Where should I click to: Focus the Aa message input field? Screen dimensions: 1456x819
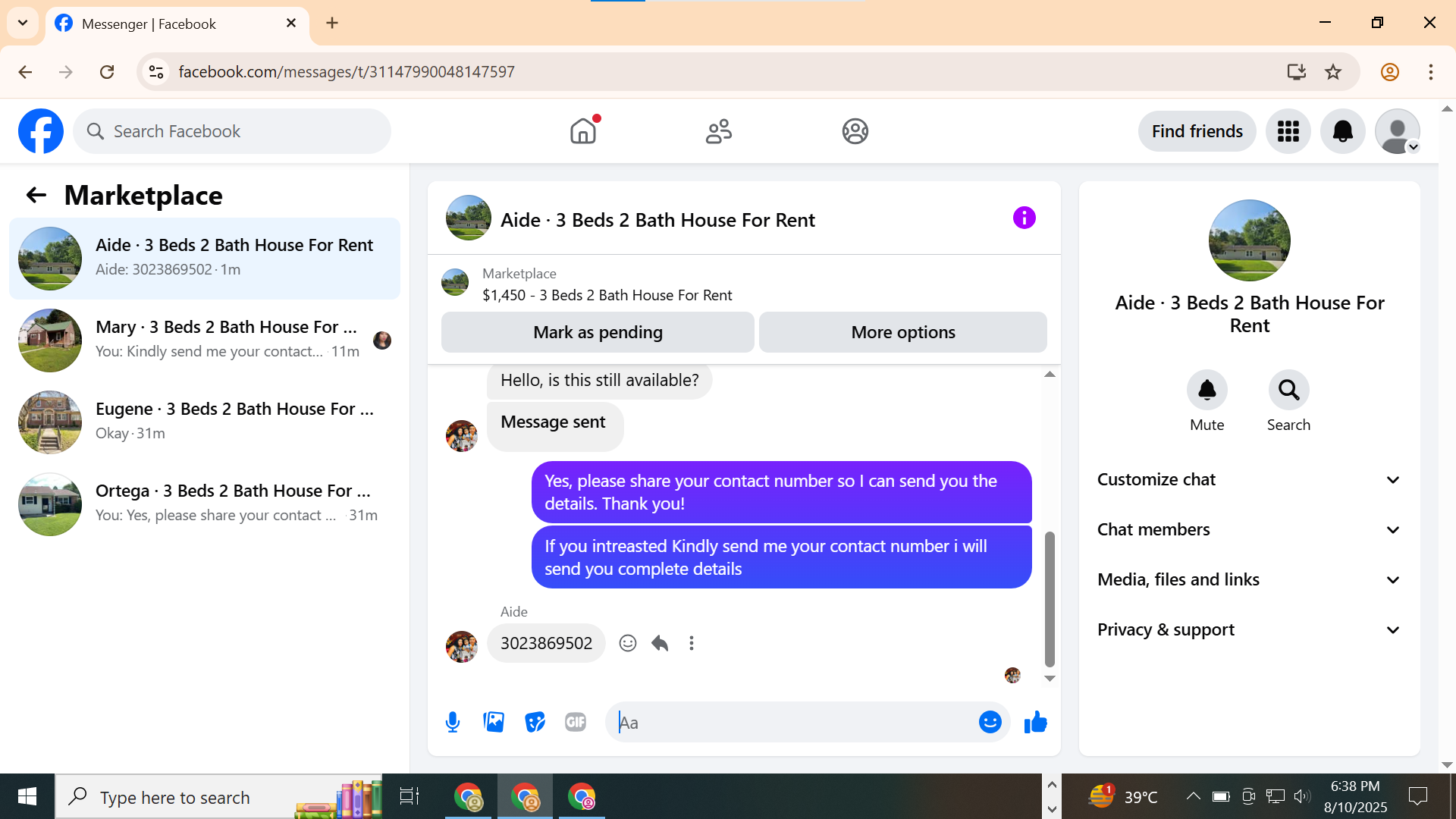[789, 722]
